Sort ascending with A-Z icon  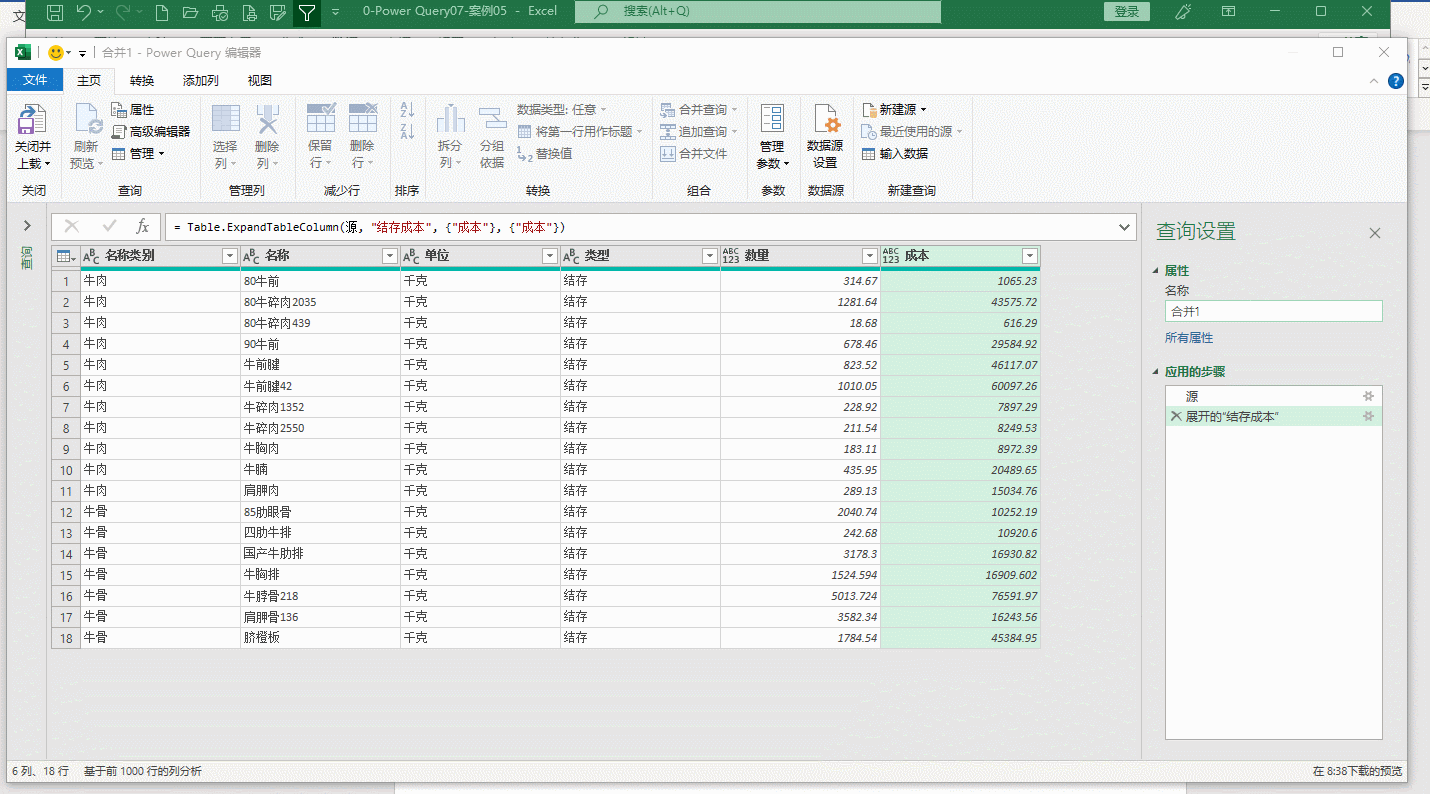(x=407, y=110)
